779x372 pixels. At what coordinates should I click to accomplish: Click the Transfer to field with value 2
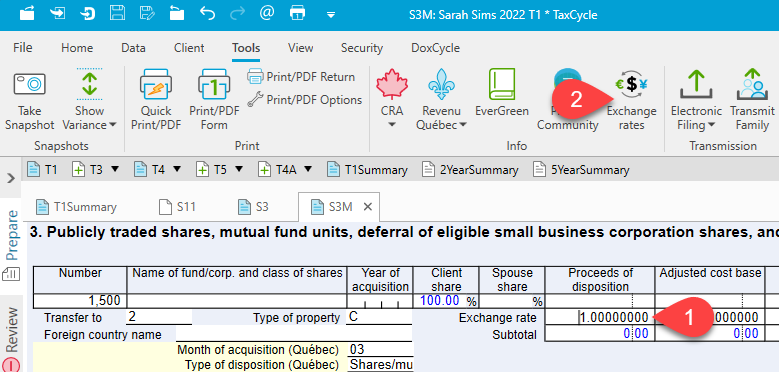[159, 317]
